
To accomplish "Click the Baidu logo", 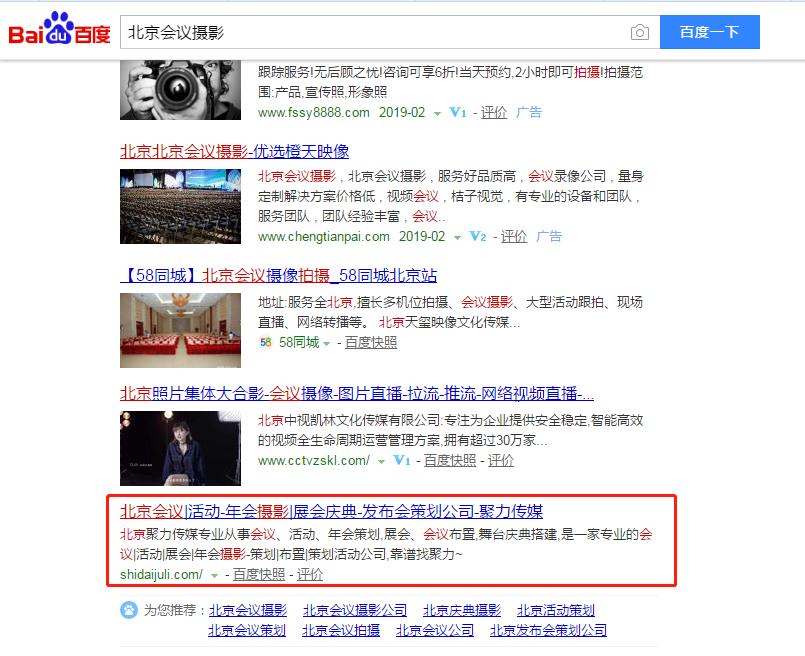I will pyautogui.click(x=60, y=29).
